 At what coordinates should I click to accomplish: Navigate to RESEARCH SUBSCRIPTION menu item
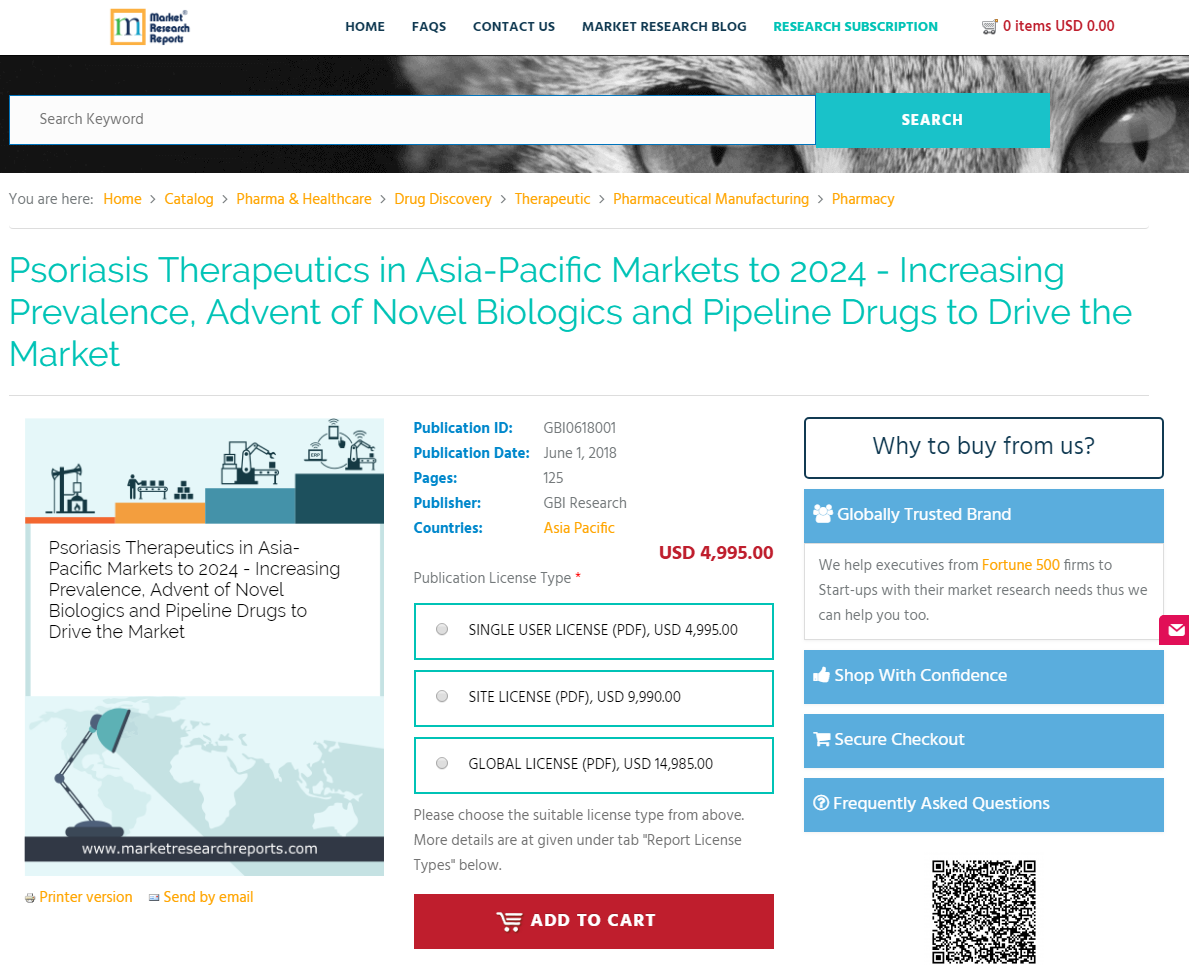click(x=855, y=27)
